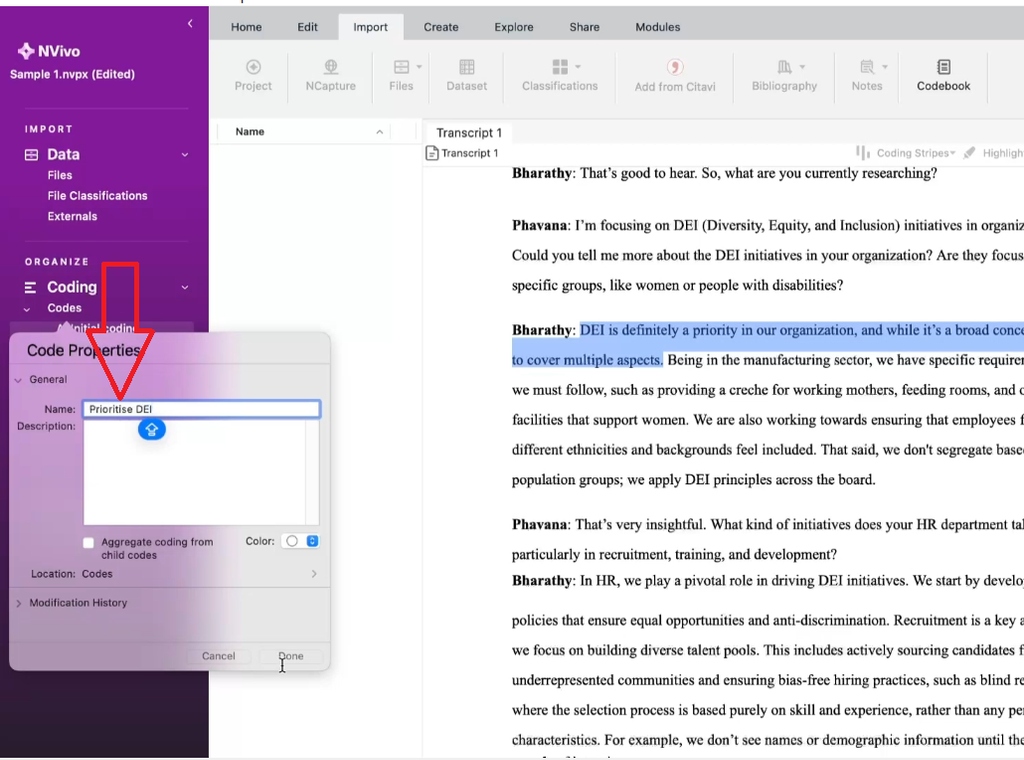This screenshot has height=760, width=1024.
Task: Enable Aggregate coding from child codes
Action: point(89,543)
